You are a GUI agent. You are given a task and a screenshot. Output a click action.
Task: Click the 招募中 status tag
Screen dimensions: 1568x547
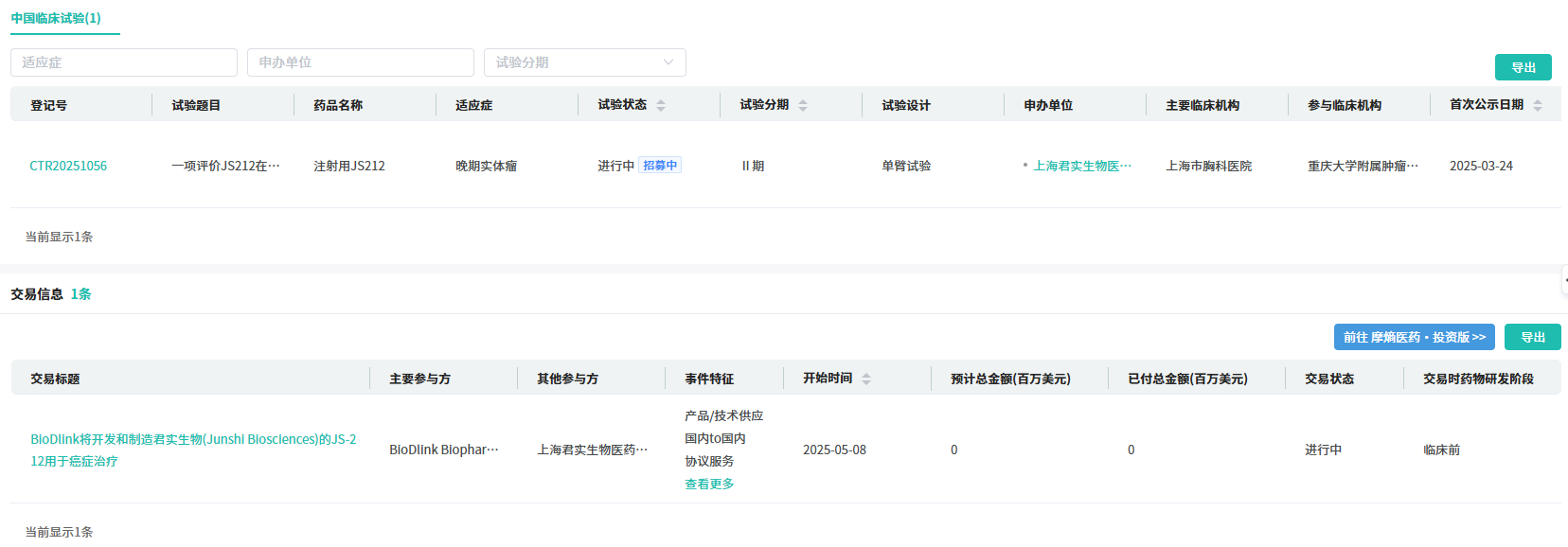tap(660, 166)
